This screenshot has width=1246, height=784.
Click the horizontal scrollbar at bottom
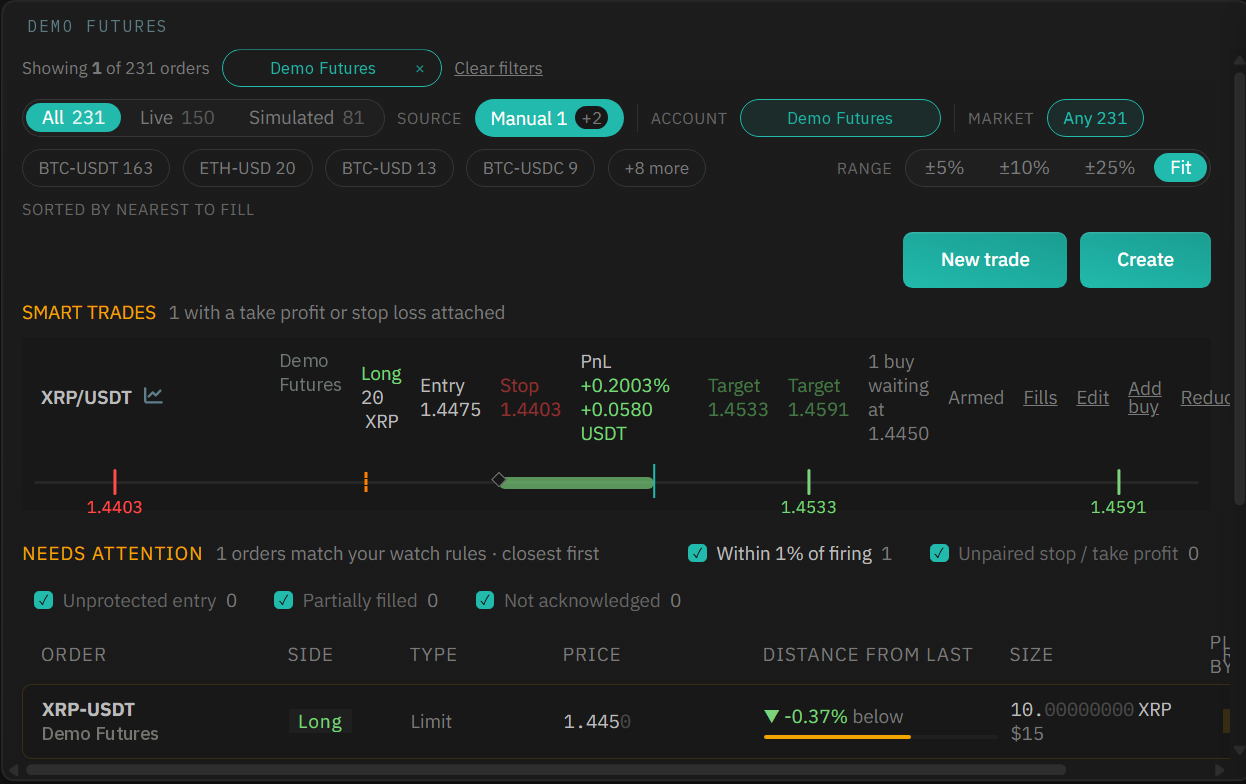pos(545,770)
